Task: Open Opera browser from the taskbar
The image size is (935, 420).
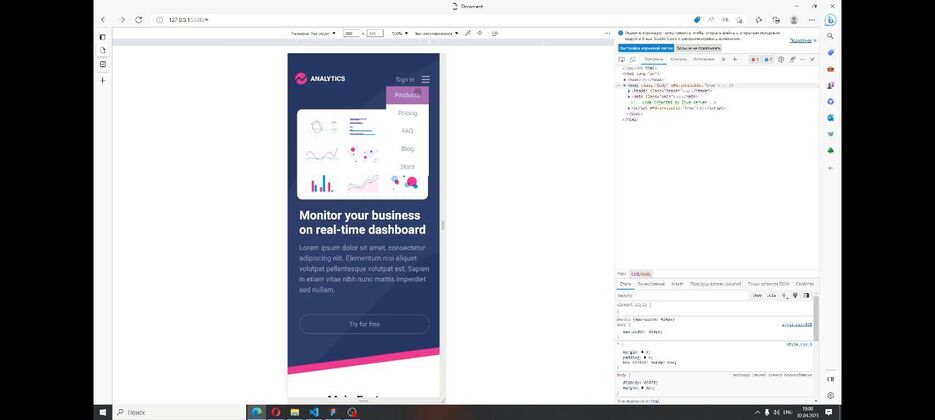Action: pyautogui.click(x=275, y=412)
